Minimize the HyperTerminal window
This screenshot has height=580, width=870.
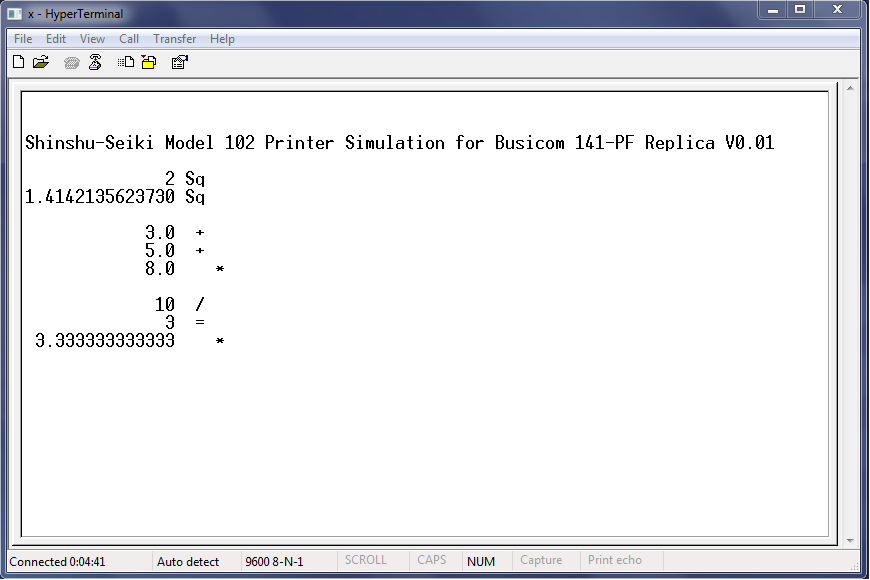pos(773,10)
